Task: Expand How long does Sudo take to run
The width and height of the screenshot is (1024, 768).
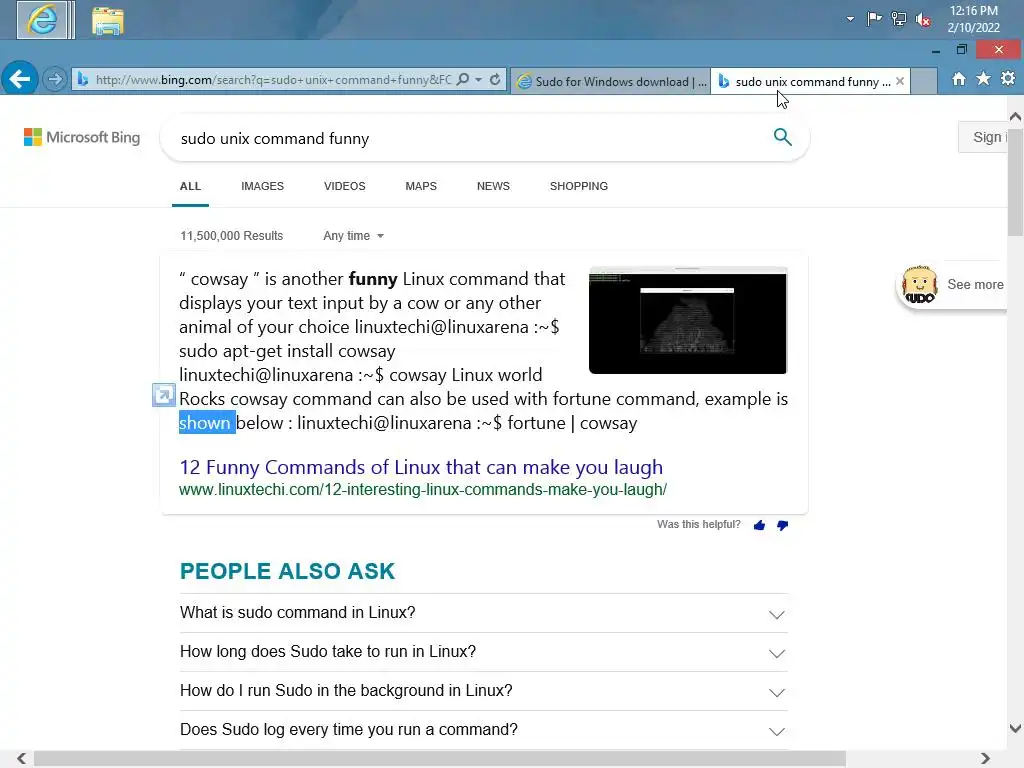Action: click(483, 652)
